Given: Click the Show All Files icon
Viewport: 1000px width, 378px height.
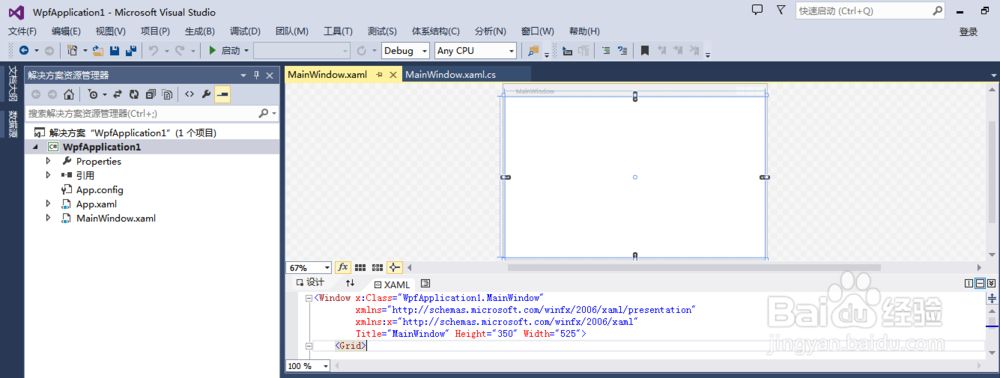Looking at the screenshot, I should coord(167,94).
